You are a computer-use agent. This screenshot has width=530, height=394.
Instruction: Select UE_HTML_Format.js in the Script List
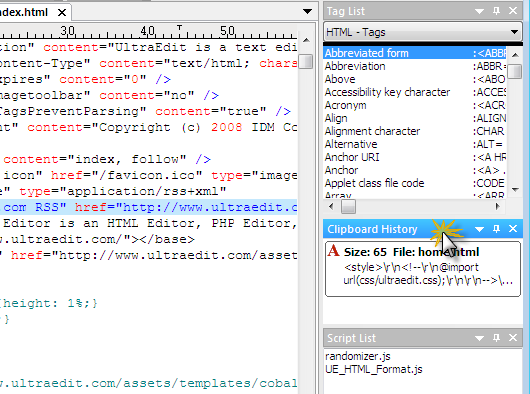[x=374, y=369]
